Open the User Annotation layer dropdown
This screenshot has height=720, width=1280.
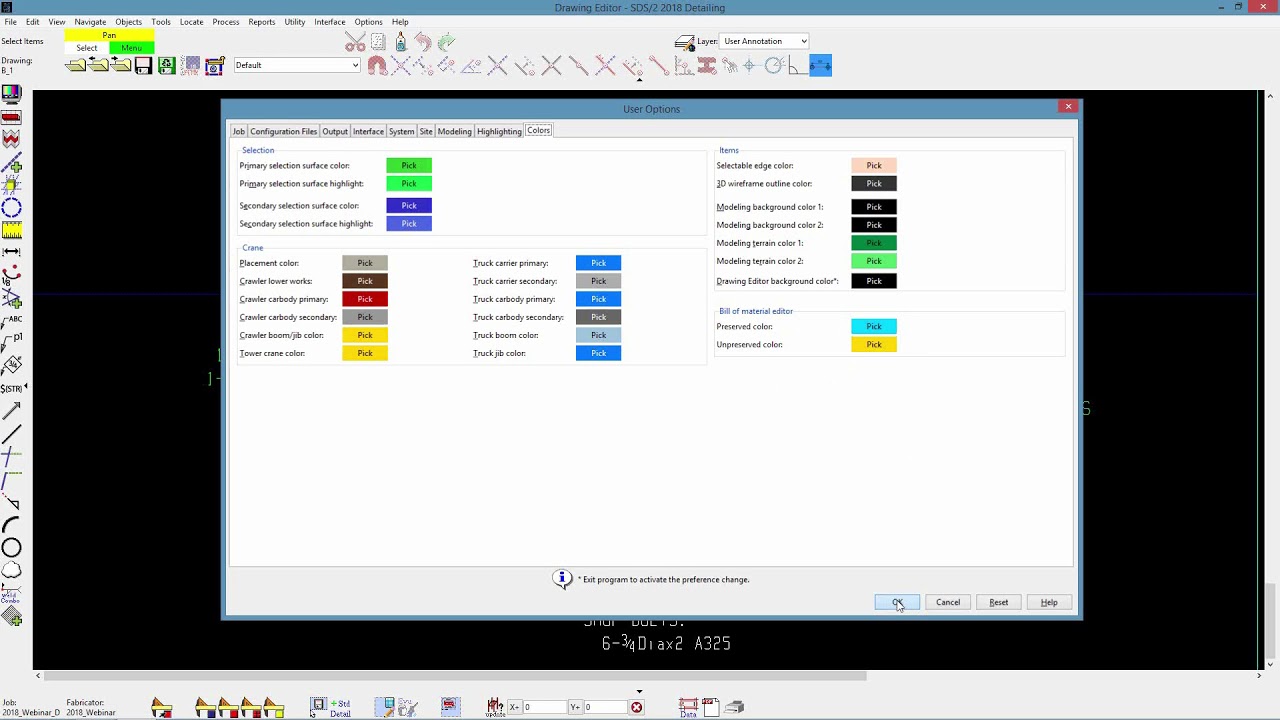[x=763, y=41]
